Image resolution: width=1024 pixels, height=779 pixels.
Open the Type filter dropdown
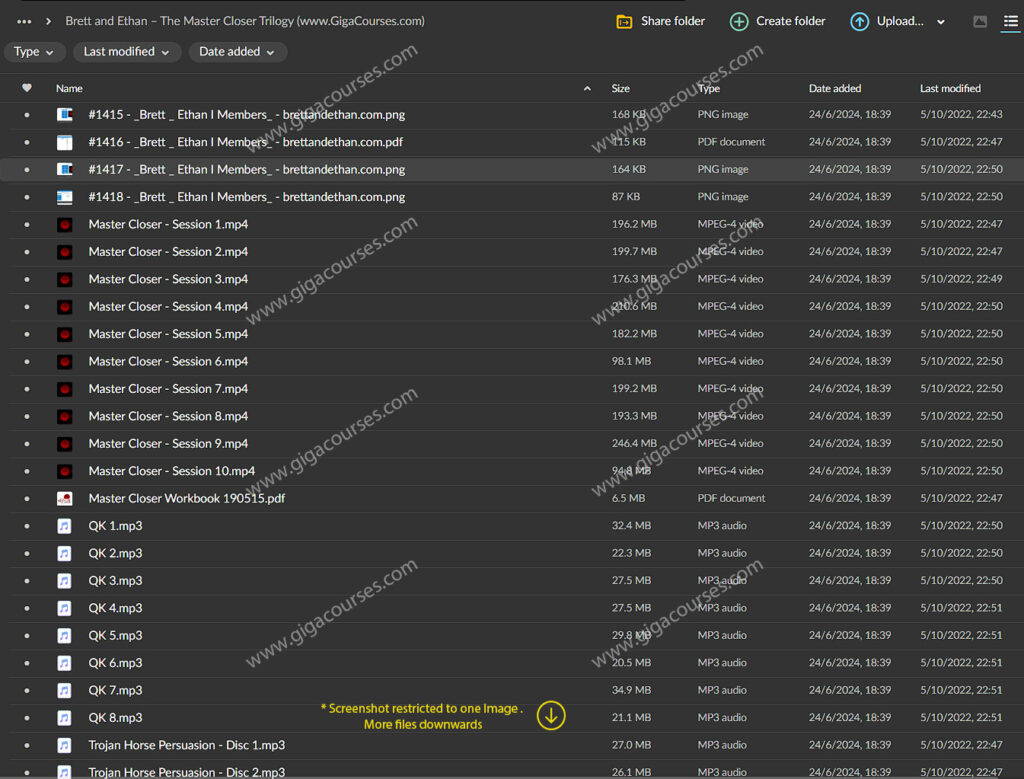35,52
